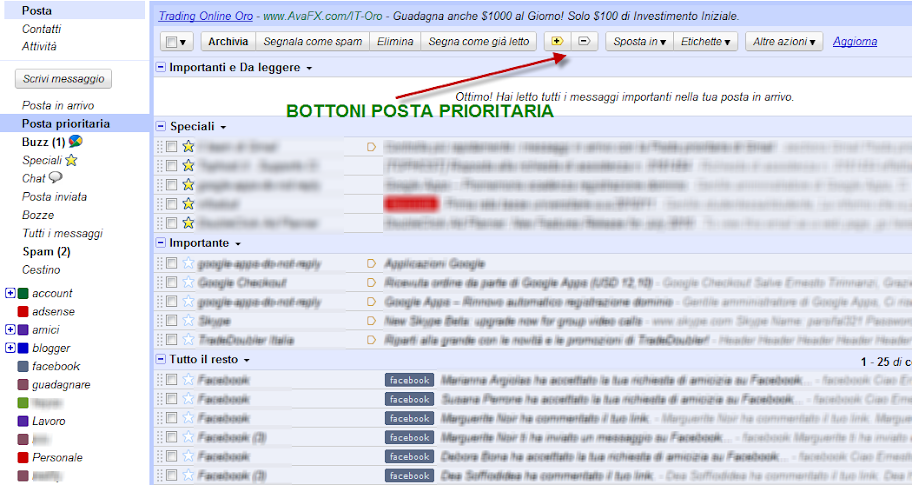Screen dimensions: 912x485
Task: Click the red adsense label color swatch
Action: (x=23, y=312)
